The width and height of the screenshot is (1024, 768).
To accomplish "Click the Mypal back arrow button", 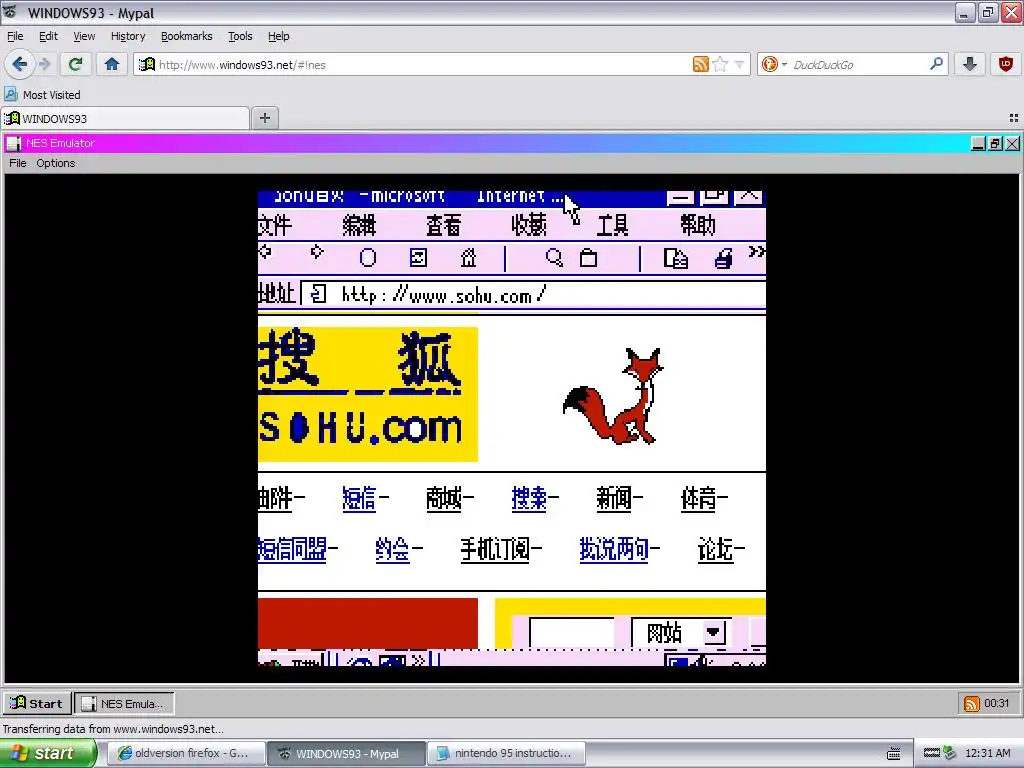I will click(x=19, y=64).
